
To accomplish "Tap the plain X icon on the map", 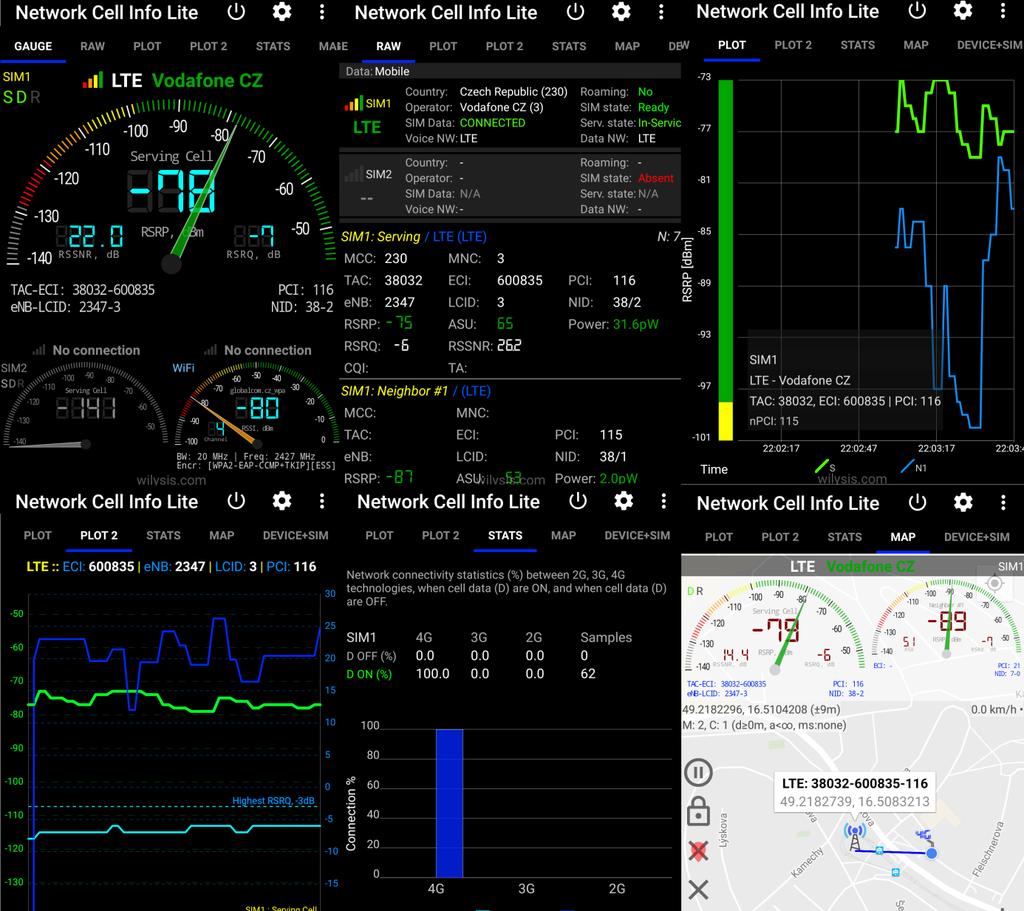I will pos(698,889).
